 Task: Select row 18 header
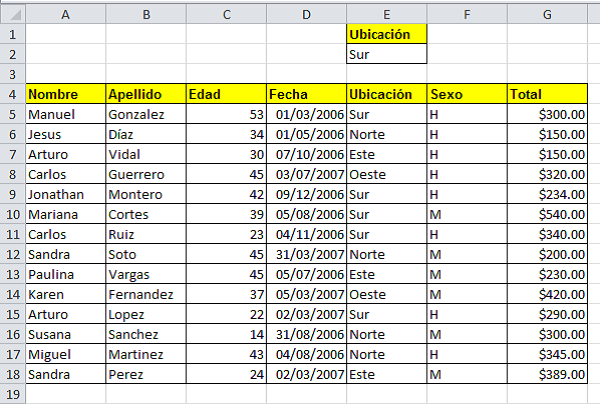pos(12,374)
